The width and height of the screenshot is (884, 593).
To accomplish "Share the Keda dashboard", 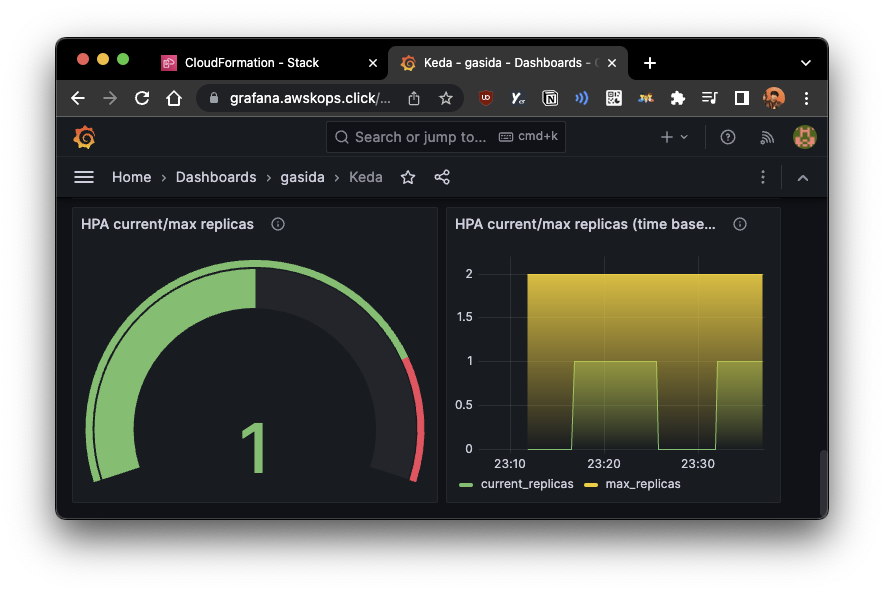I will pyautogui.click(x=442, y=178).
